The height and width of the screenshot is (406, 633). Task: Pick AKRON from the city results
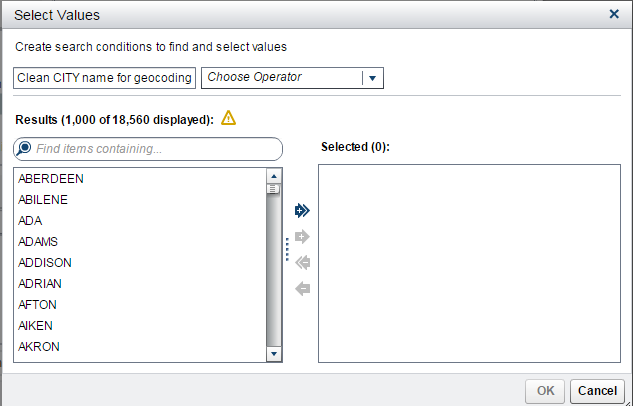[39, 346]
